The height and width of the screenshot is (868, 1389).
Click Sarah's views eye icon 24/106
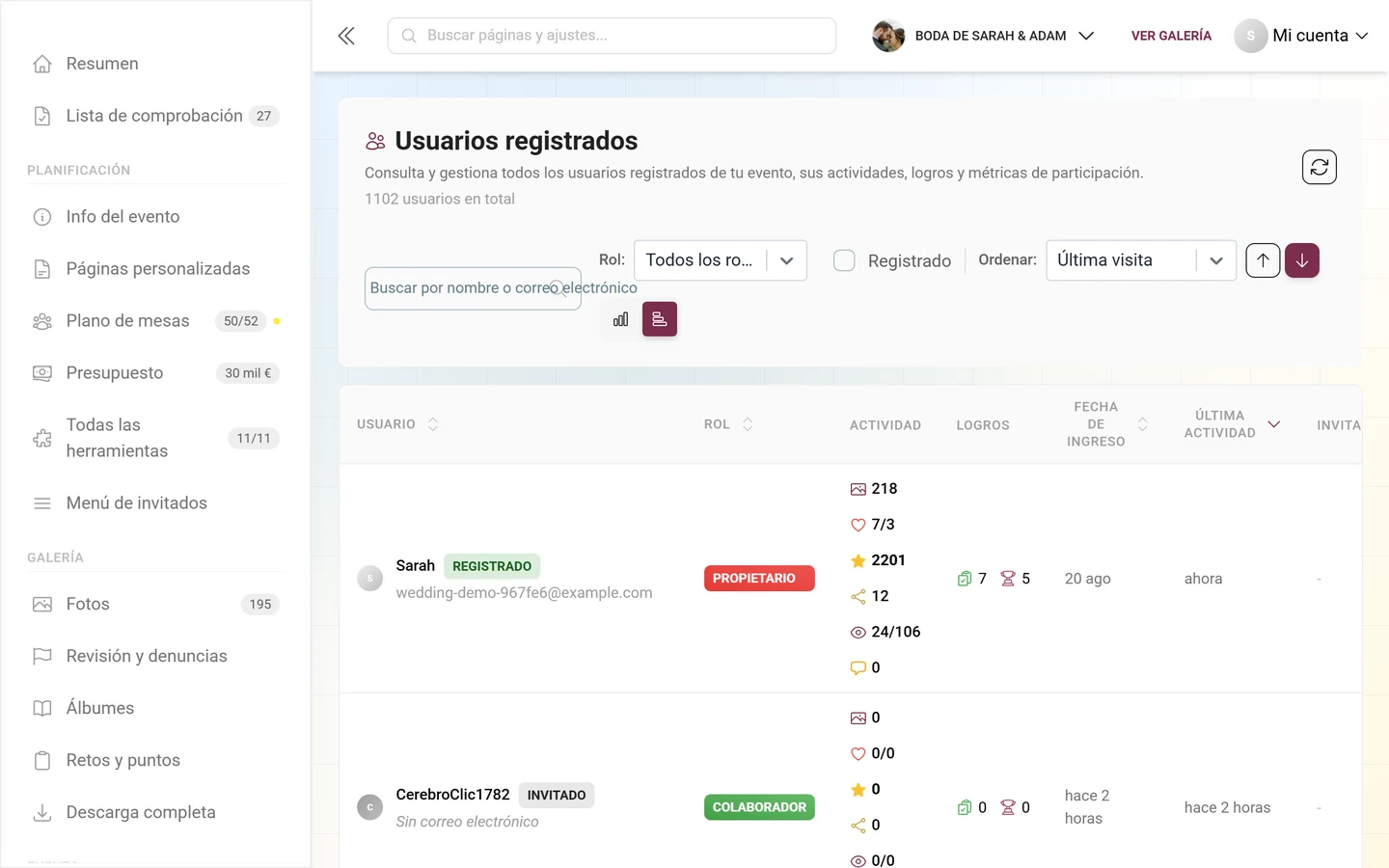click(x=858, y=633)
